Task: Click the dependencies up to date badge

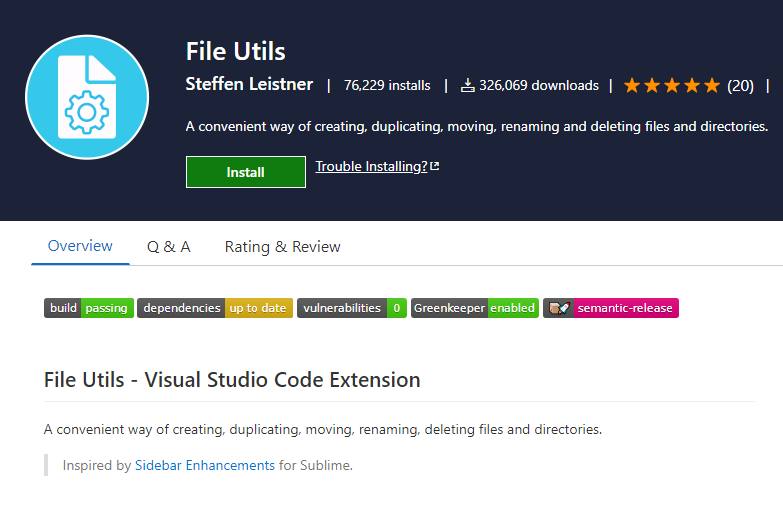Action: [x=215, y=308]
